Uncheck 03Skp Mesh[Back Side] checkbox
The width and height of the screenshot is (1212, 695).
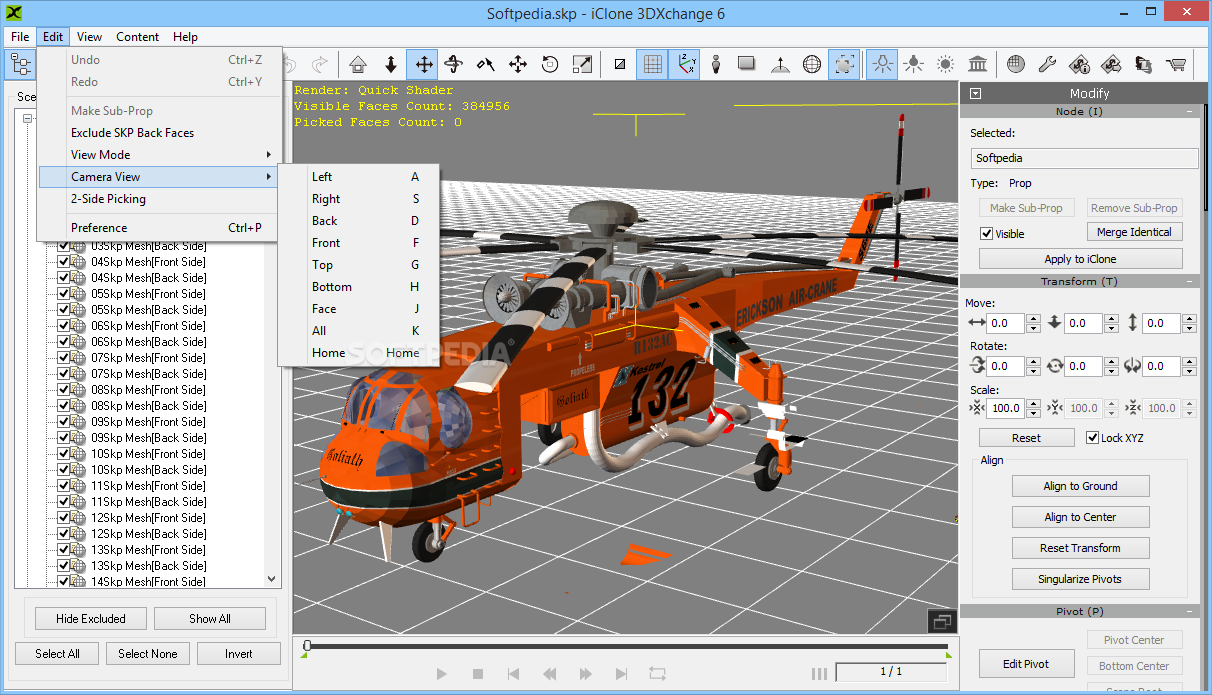(63, 246)
